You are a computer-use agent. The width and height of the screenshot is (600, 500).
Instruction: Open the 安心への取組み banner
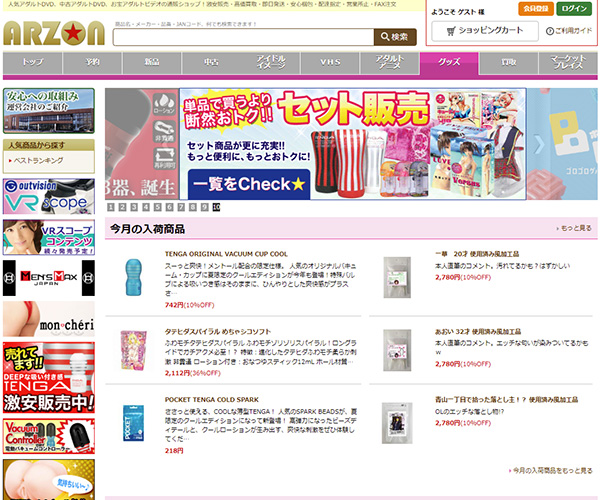pyautogui.click(x=49, y=111)
